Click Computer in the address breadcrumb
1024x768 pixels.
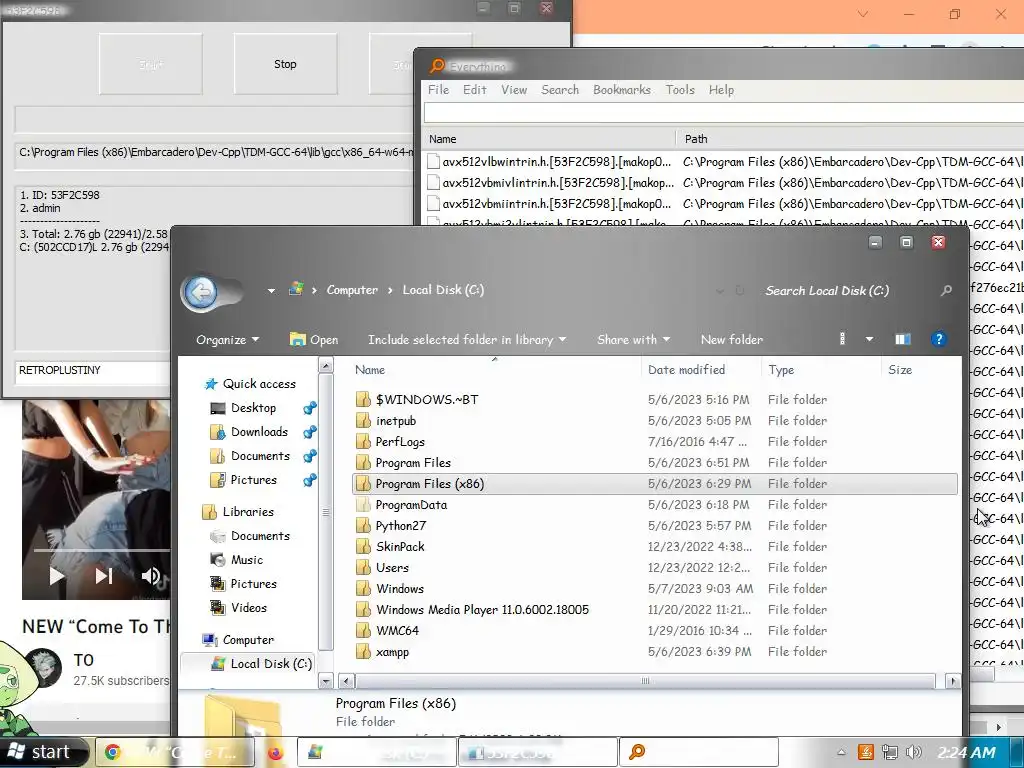pyautogui.click(x=352, y=290)
